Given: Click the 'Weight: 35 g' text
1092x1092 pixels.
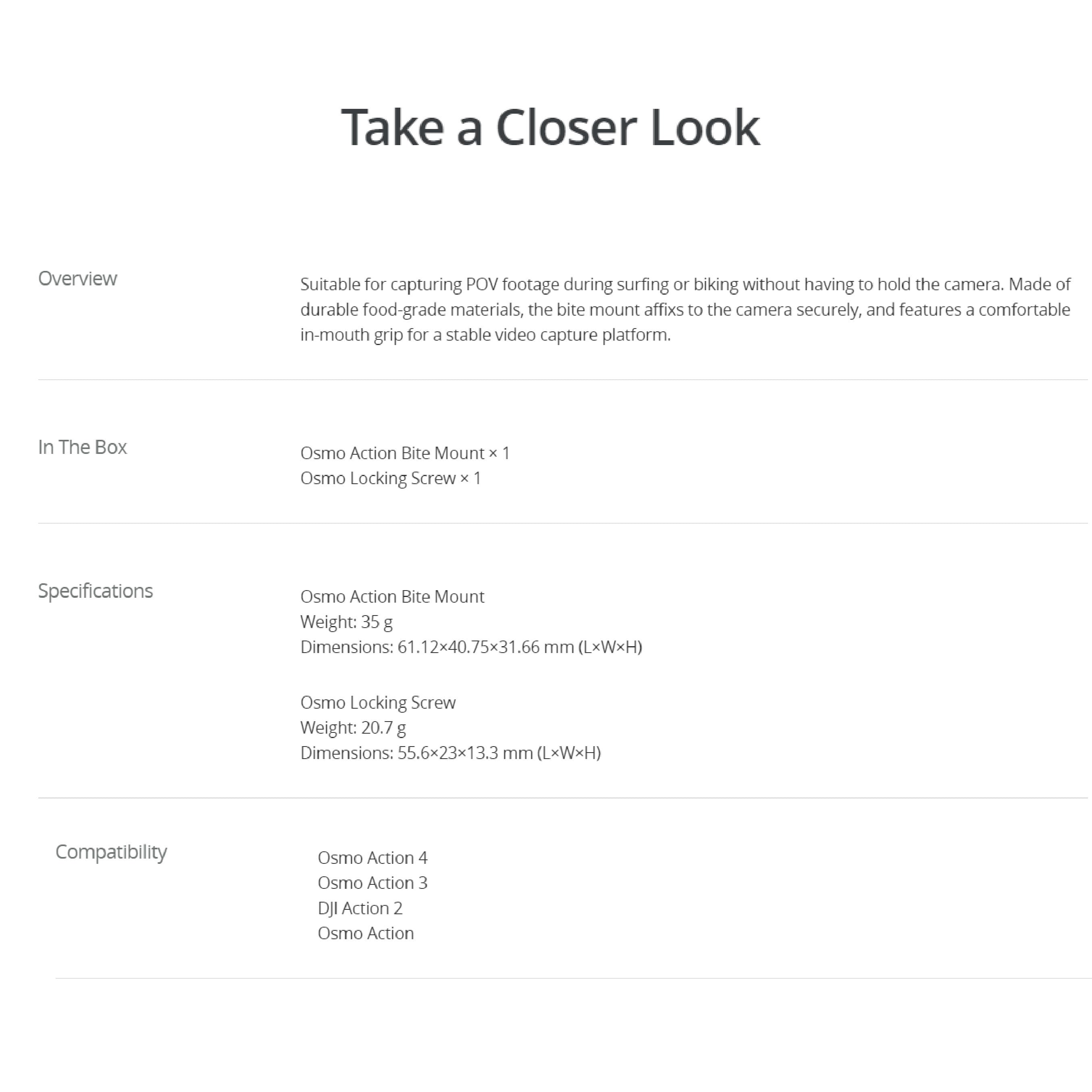Looking at the screenshot, I should pyautogui.click(x=346, y=622).
